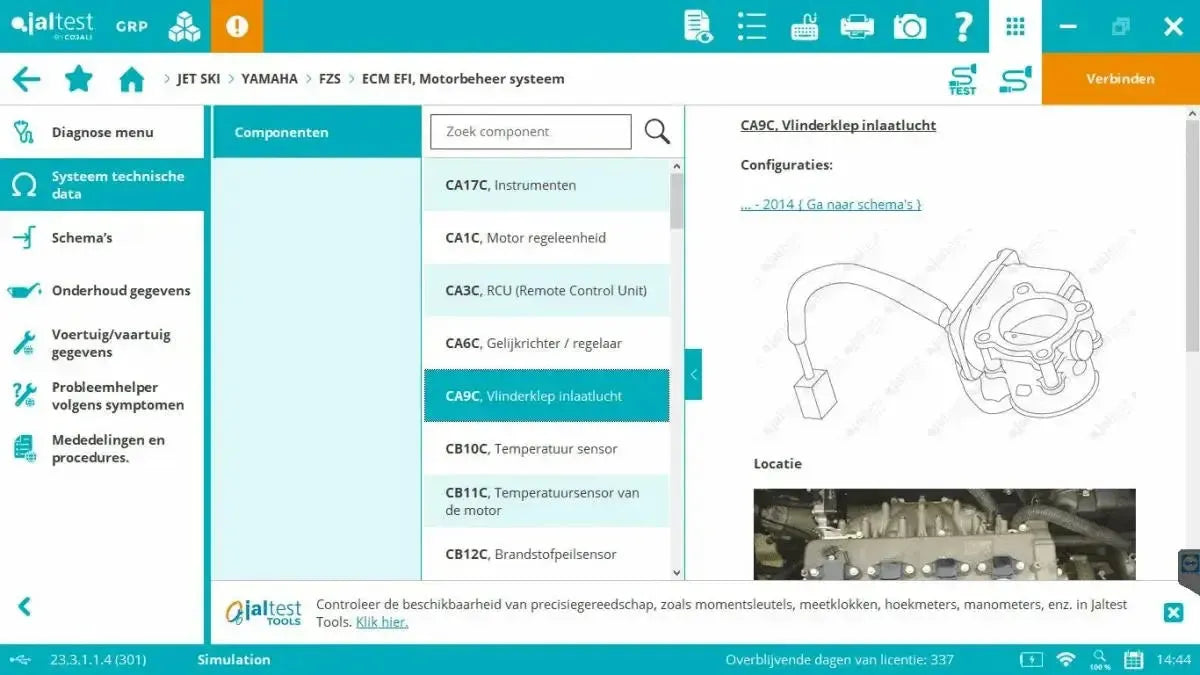Open the 'Ga naar schema's' 2014 link
This screenshot has height=675, width=1200.
pos(831,203)
